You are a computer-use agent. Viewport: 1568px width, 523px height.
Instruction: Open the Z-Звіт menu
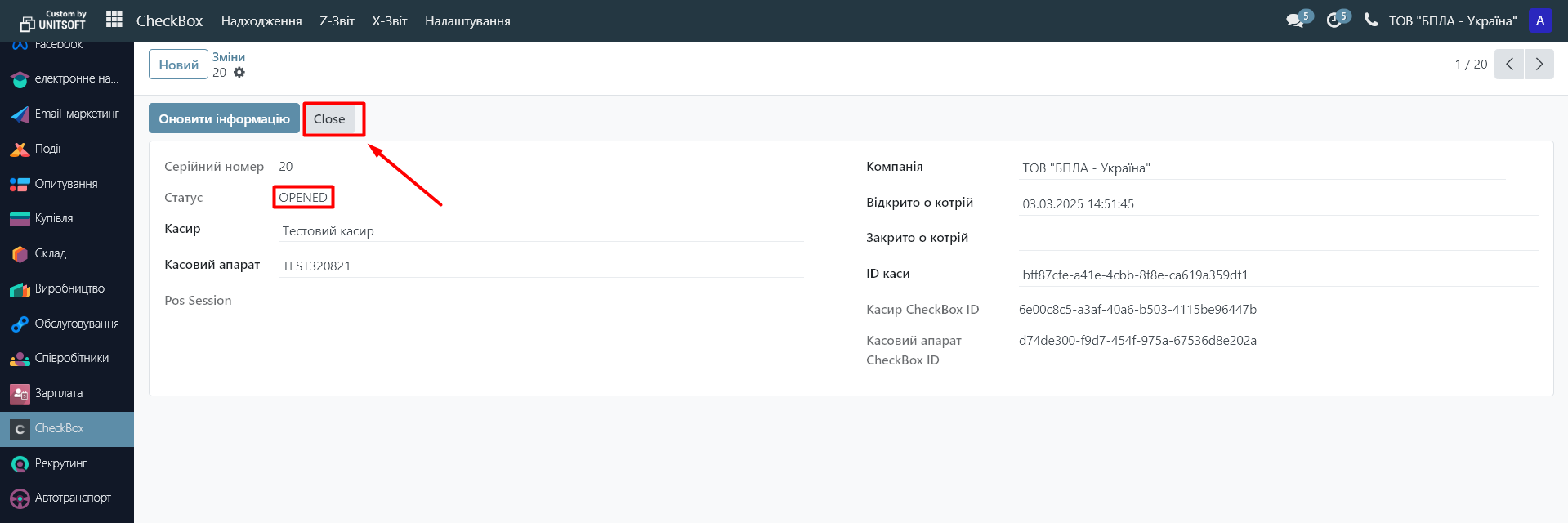pos(337,20)
